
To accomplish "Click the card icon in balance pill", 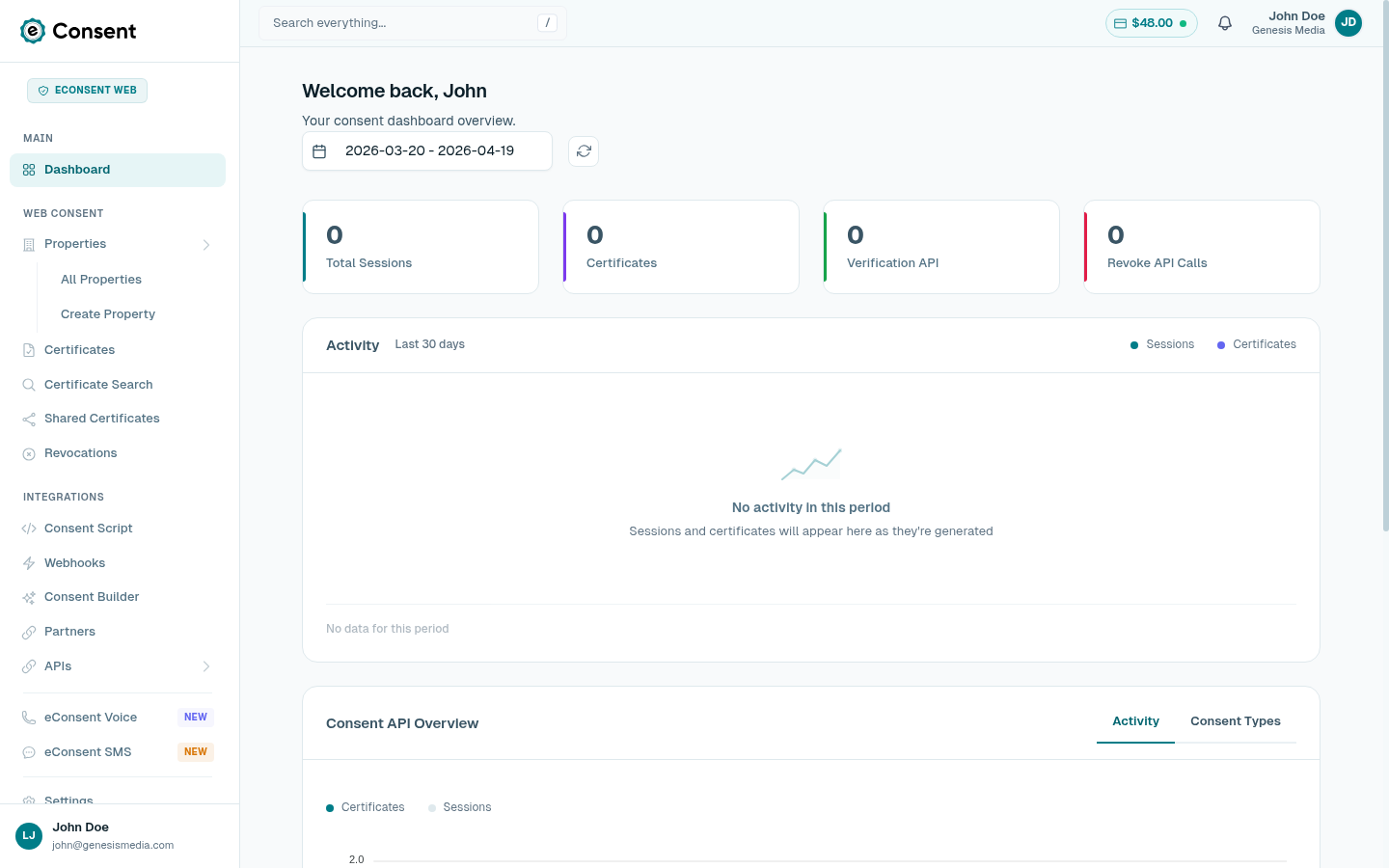I will pyautogui.click(x=1120, y=23).
